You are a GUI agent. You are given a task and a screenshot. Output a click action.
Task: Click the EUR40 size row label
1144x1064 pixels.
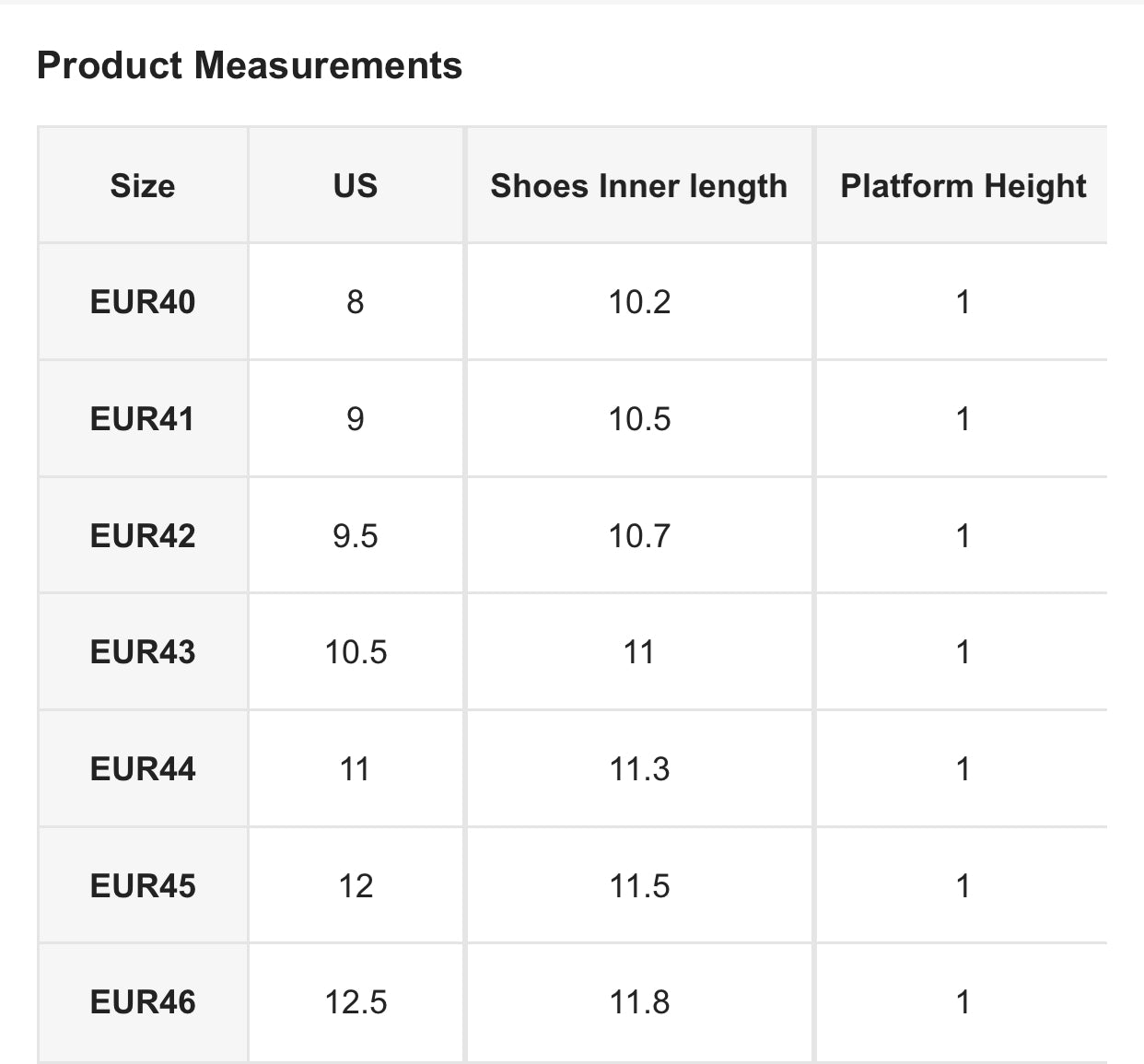[143, 302]
